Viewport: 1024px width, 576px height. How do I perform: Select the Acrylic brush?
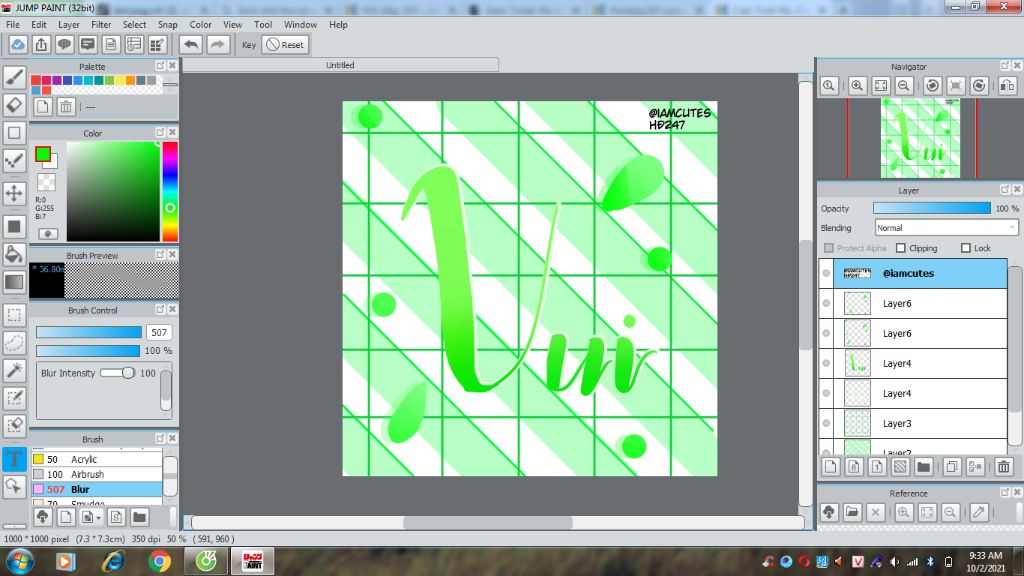[97, 459]
